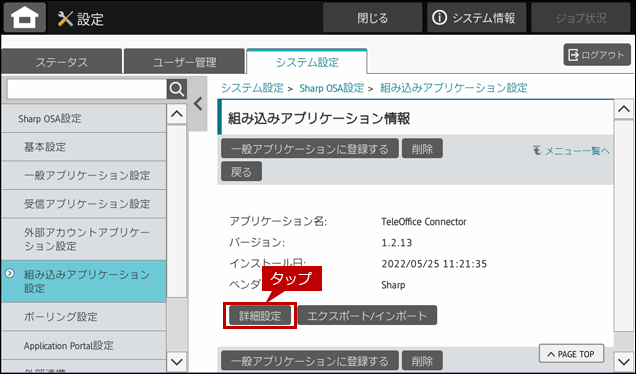Open システム情報 info button
The image size is (636, 374).
477,17
